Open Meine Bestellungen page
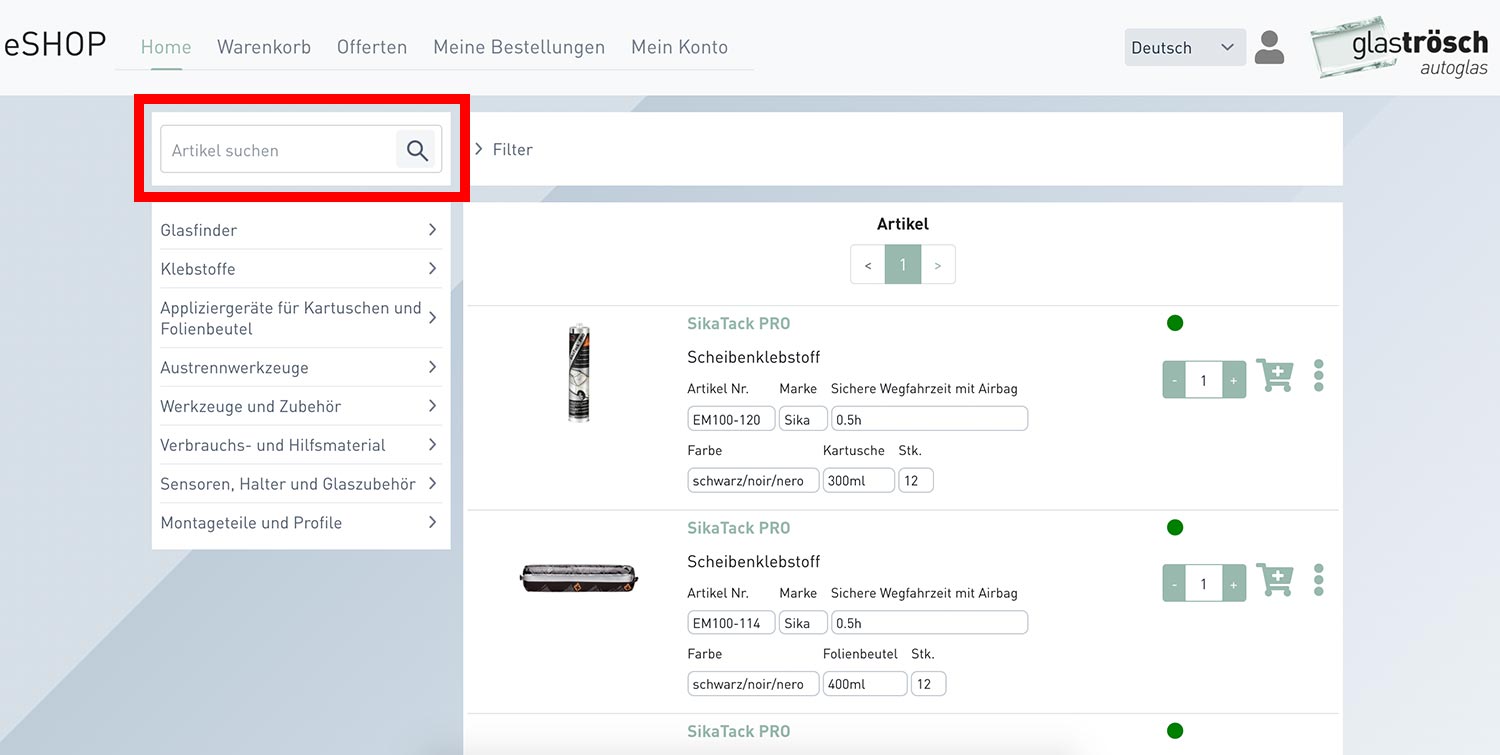The height and width of the screenshot is (755, 1500). (519, 47)
